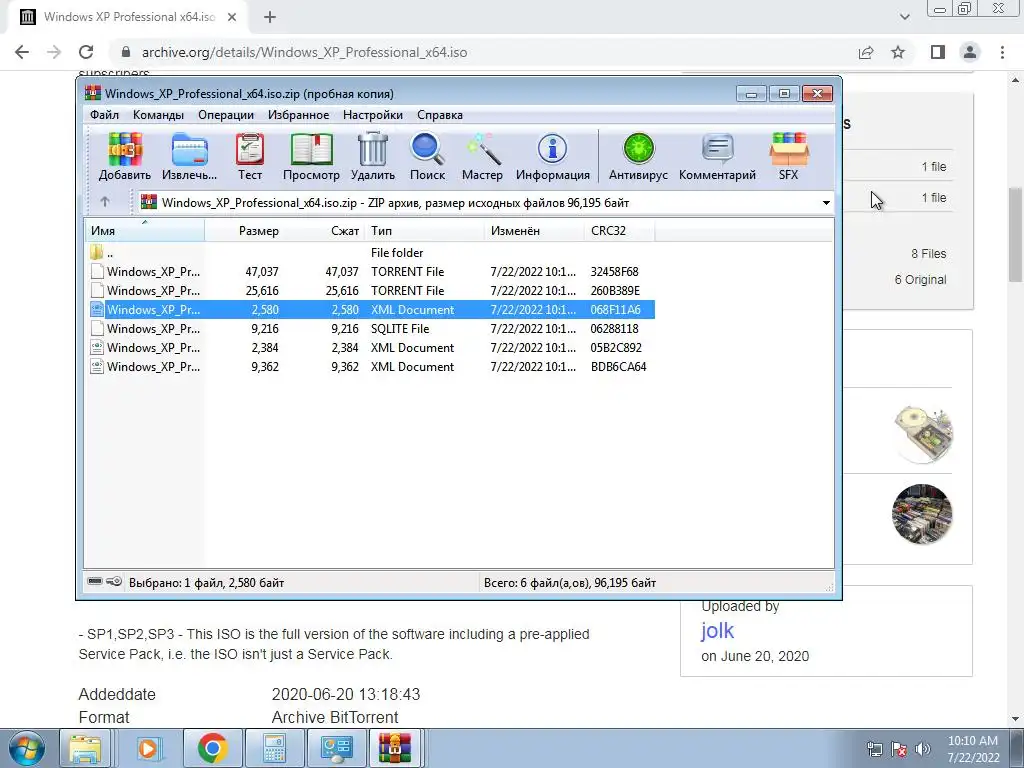
Task: Click the archive.org address bar URL
Action: pyautogui.click(x=304, y=52)
